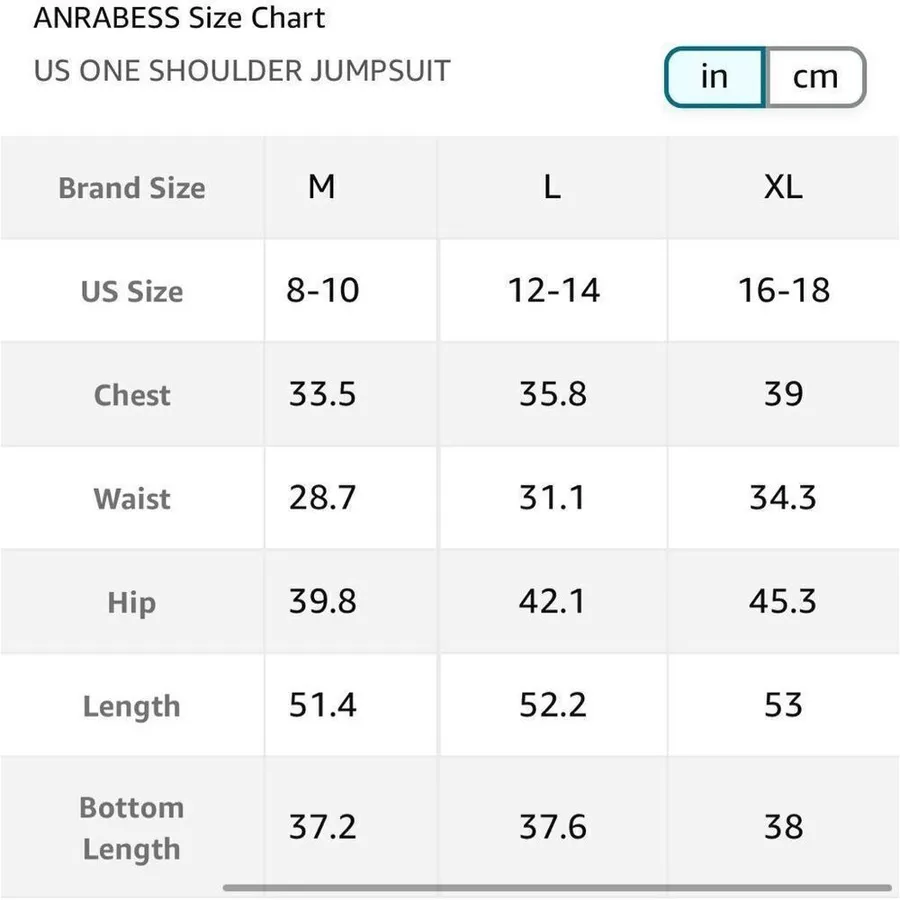This screenshot has height=900, width=900.
Task: Click the 12-14 US size cell
Action: coord(554,290)
